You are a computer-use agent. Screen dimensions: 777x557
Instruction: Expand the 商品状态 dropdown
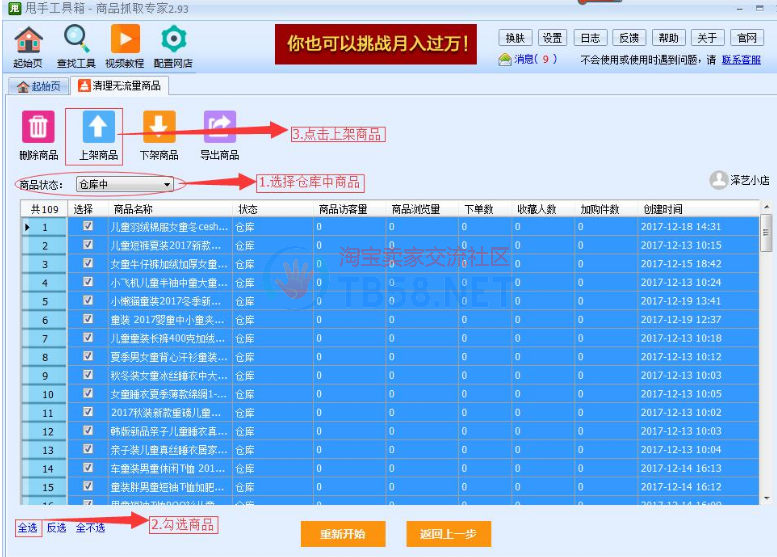click(x=167, y=184)
